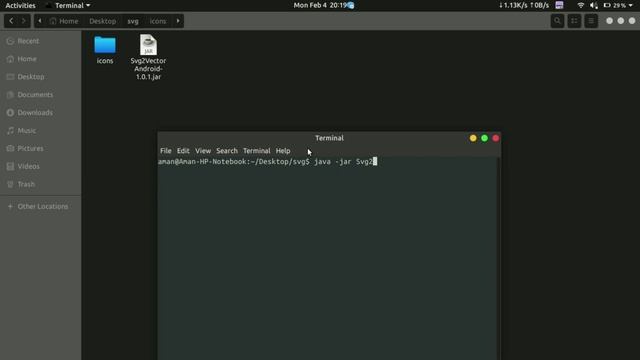
Task: Open the Terminal app menu in the top bar
Action: tap(69, 5)
